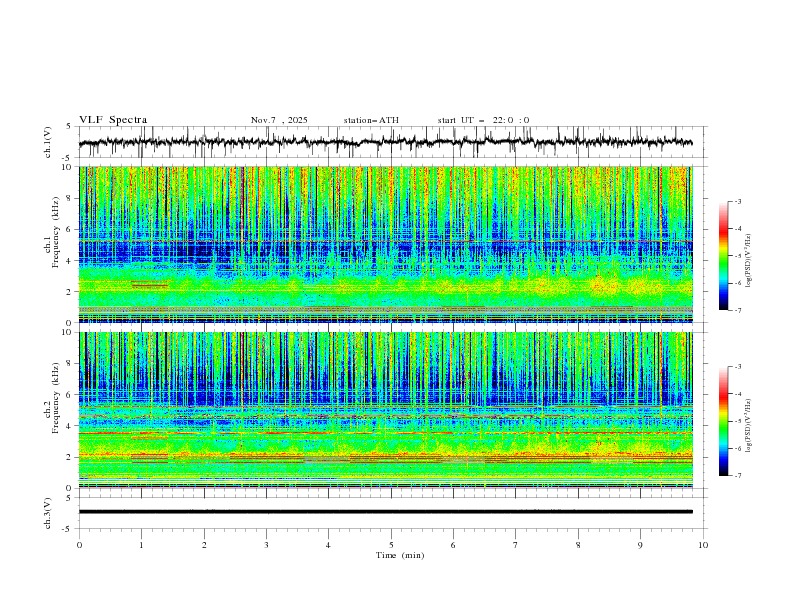Click time axis tick label "10"
Viewport: 792px width, 612px height.
703,545
